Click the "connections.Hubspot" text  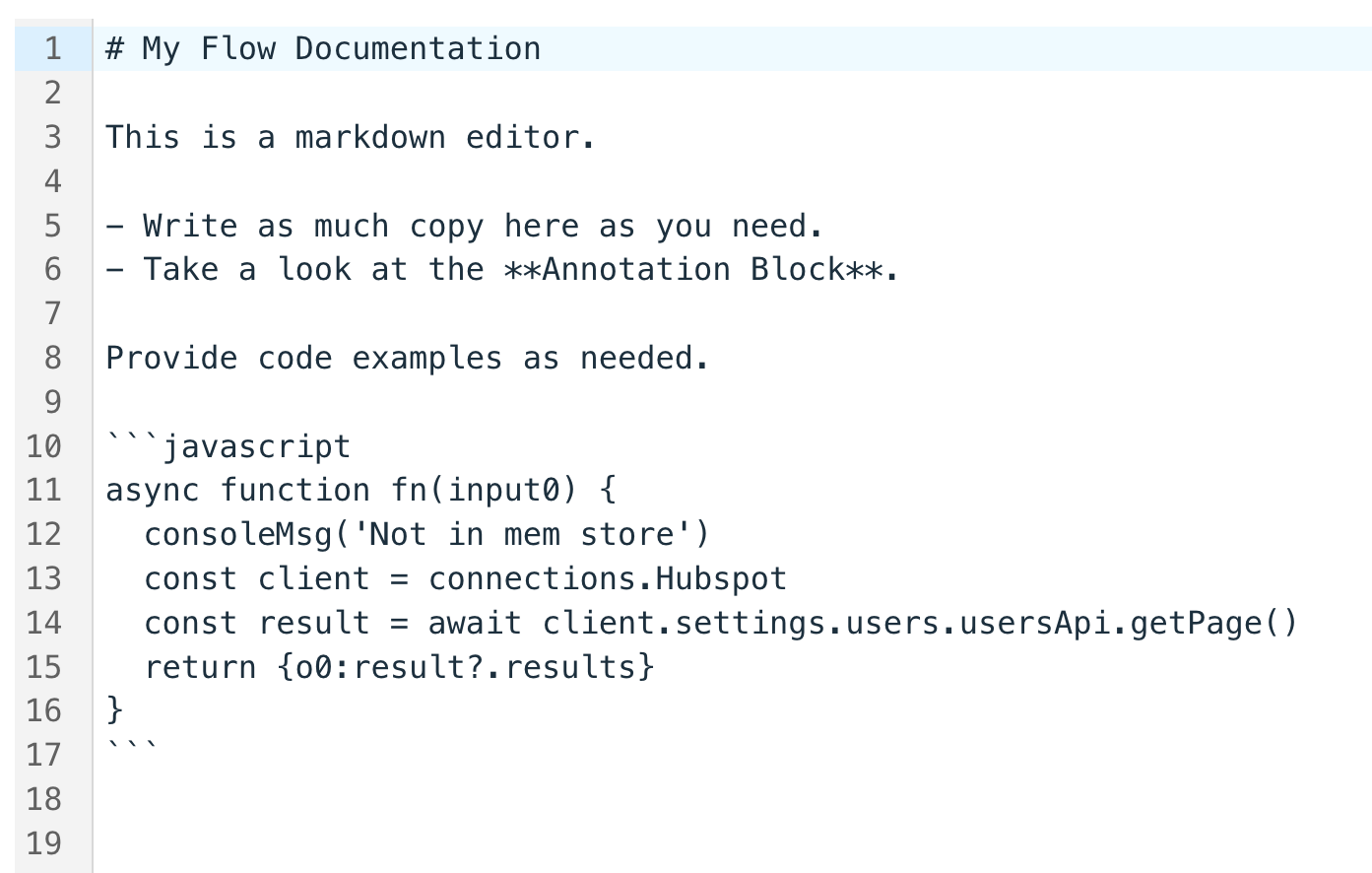click(x=607, y=578)
